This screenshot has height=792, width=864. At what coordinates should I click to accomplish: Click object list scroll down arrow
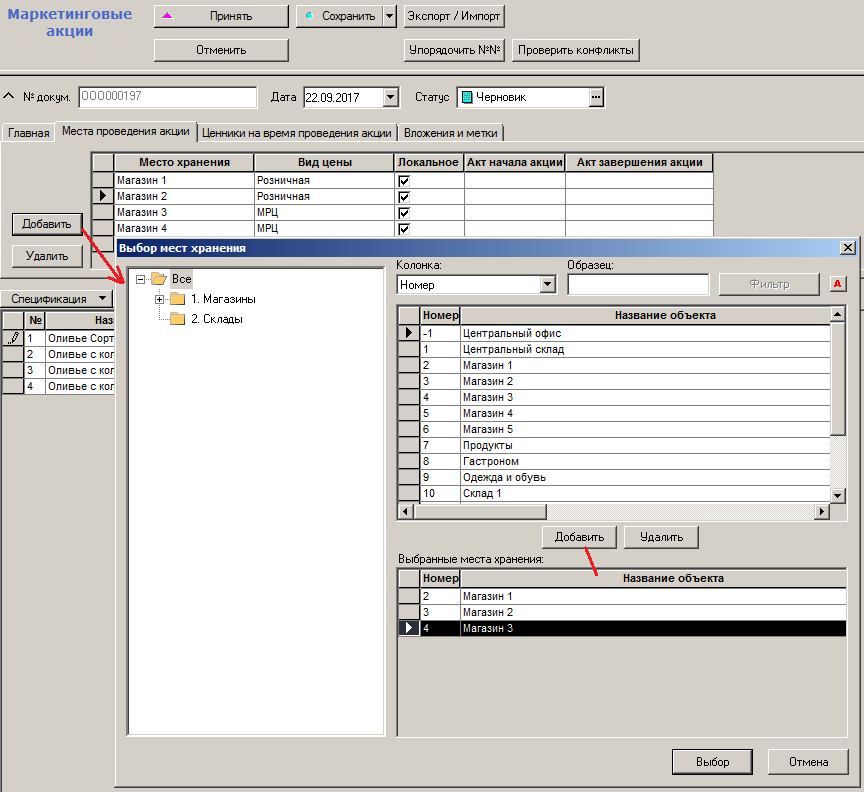[838, 495]
